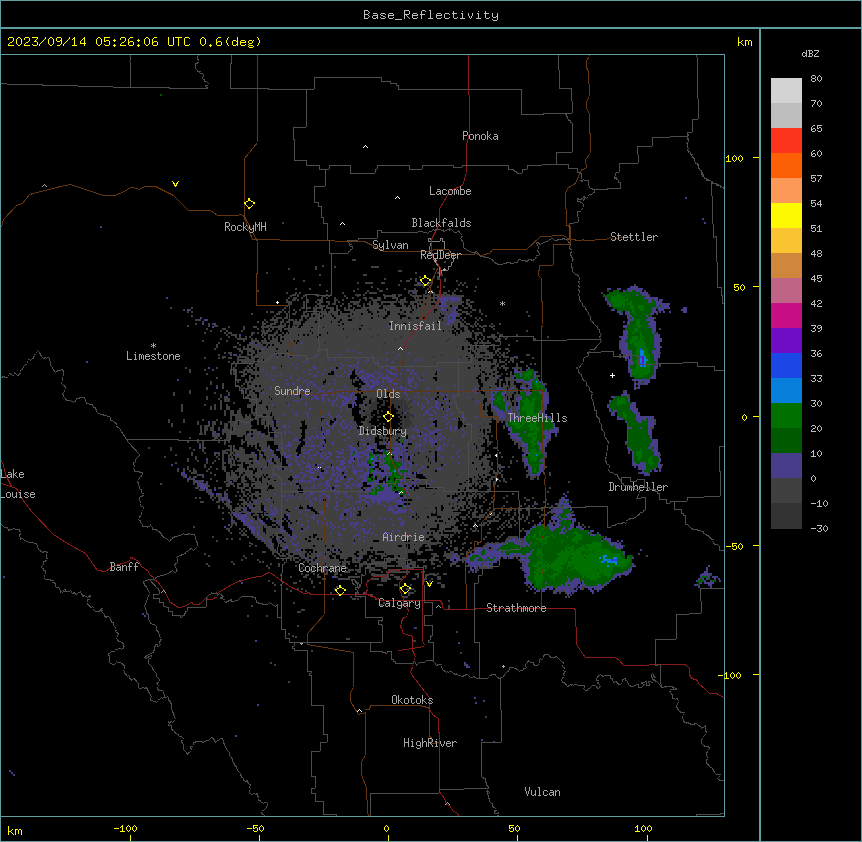Image resolution: width=862 pixels, height=842 pixels.
Task: Click the Strathmore town label
Action: 516,608
